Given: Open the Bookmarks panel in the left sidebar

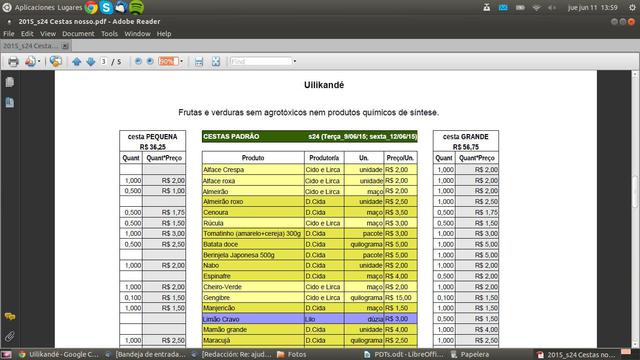Looking at the screenshot, I should [10, 102].
